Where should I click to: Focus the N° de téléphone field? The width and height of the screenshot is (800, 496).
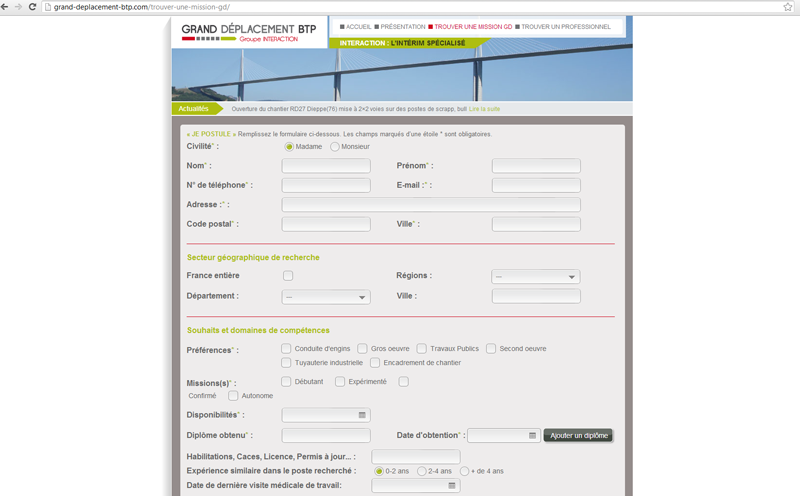pos(326,185)
